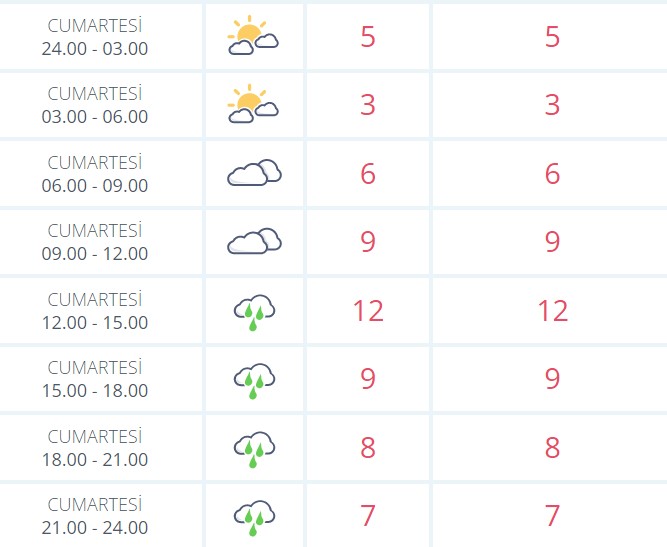Click the rain icon for 15.00 - 18.00

pos(254,381)
